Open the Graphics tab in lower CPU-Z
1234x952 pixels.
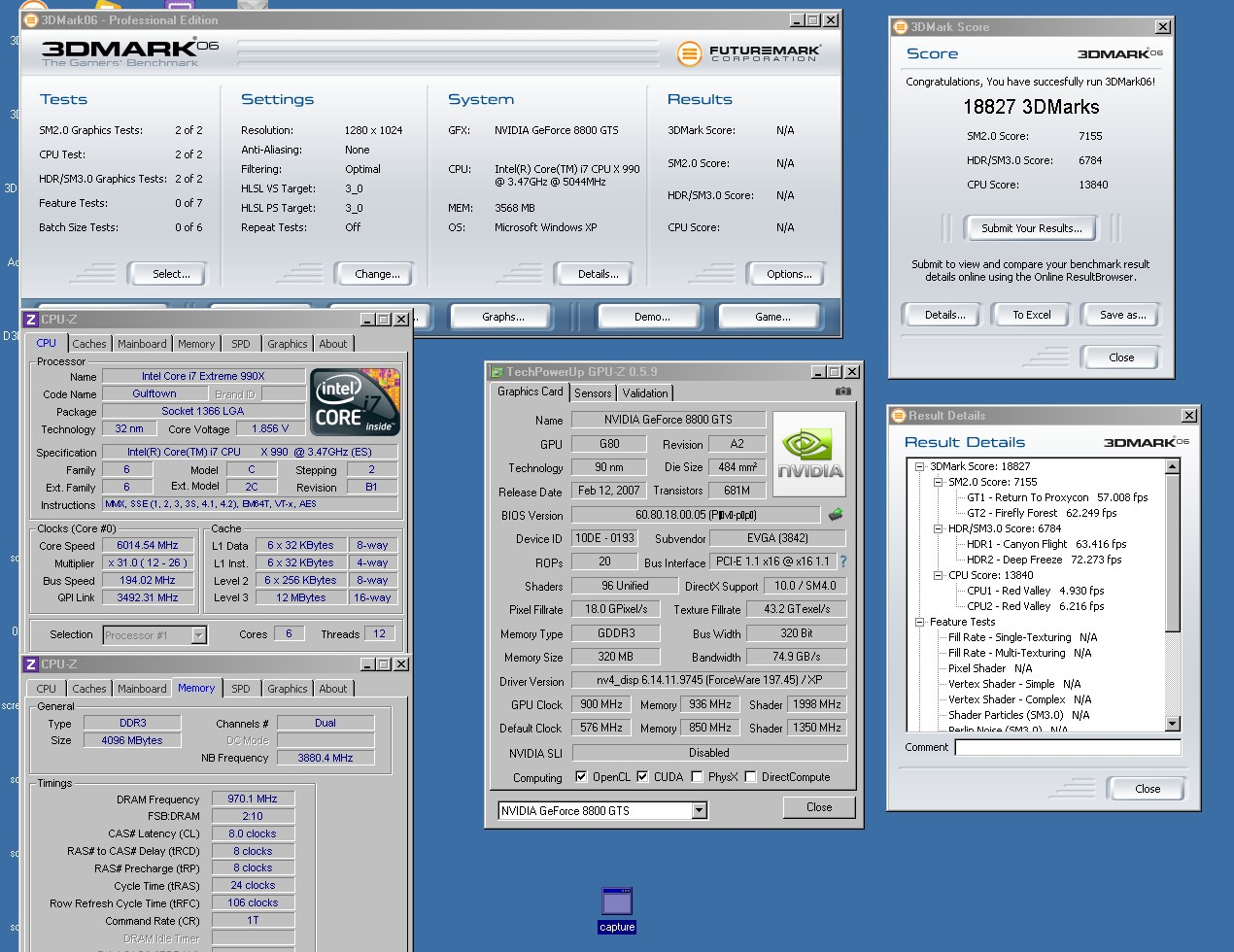[x=288, y=689]
